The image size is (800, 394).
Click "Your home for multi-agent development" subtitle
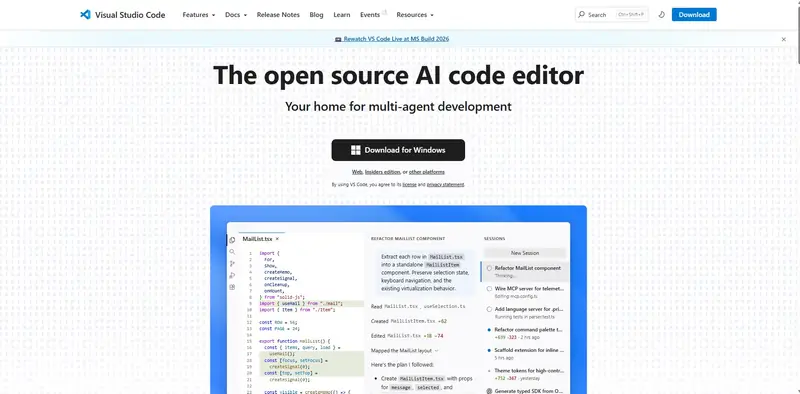(x=398, y=107)
